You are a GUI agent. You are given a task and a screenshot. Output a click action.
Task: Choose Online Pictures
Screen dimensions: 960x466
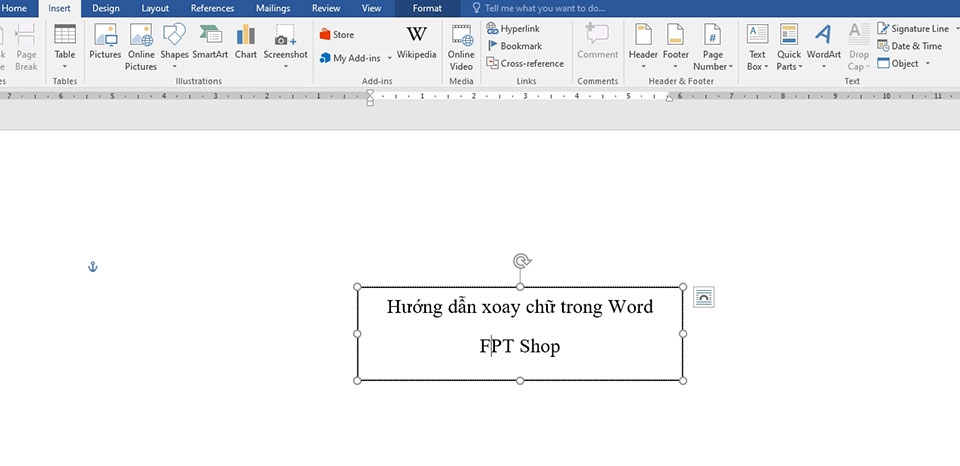pos(141,47)
